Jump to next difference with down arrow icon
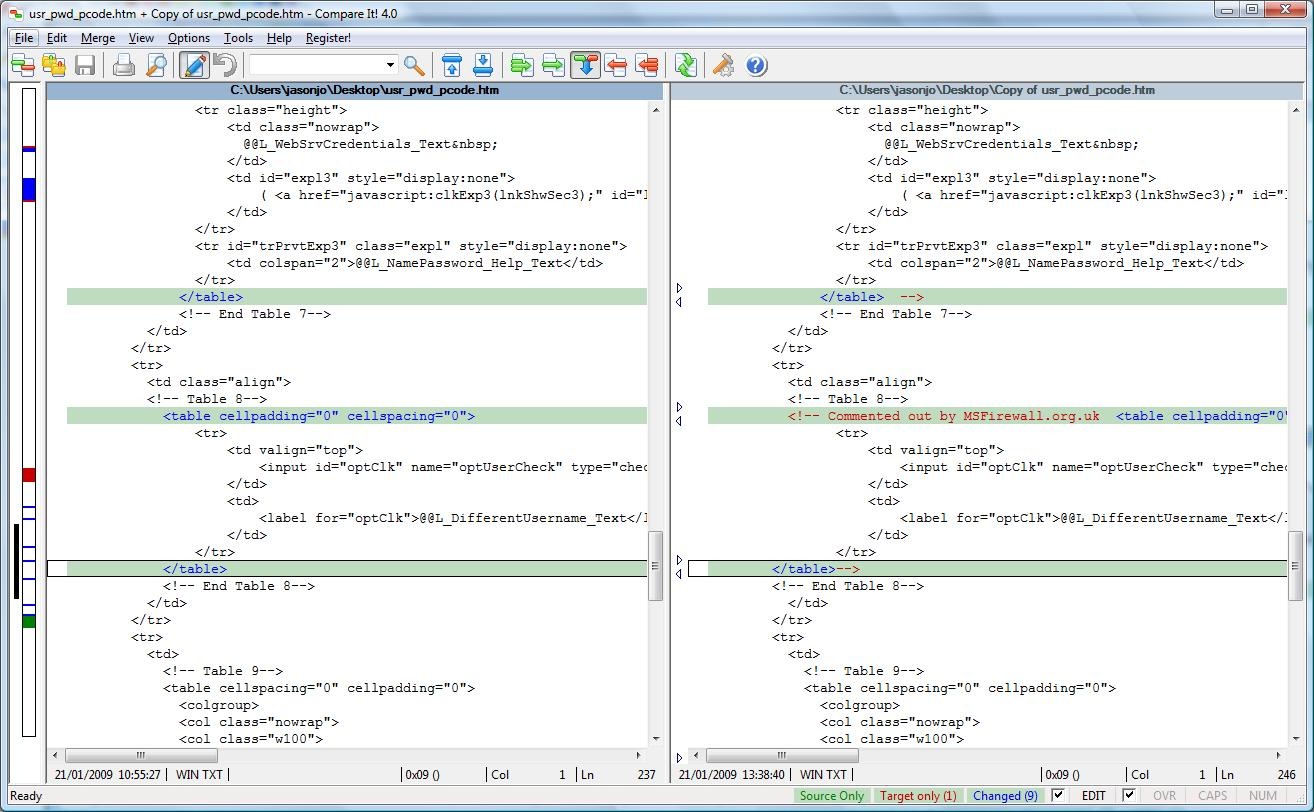This screenshot has width=1314, height=812. tap(482, 66)
